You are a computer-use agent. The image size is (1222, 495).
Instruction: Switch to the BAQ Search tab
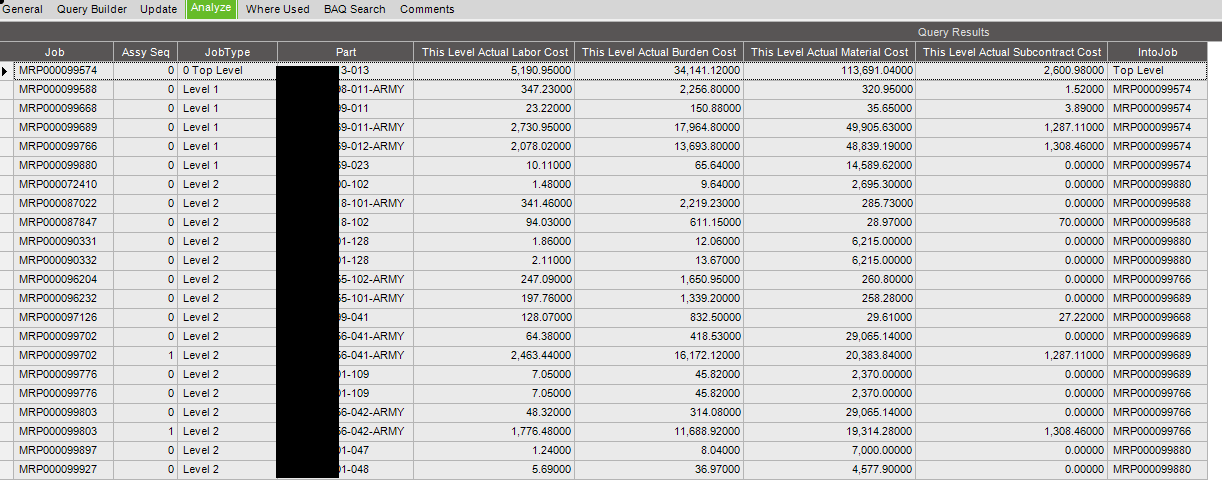point(354,9)
